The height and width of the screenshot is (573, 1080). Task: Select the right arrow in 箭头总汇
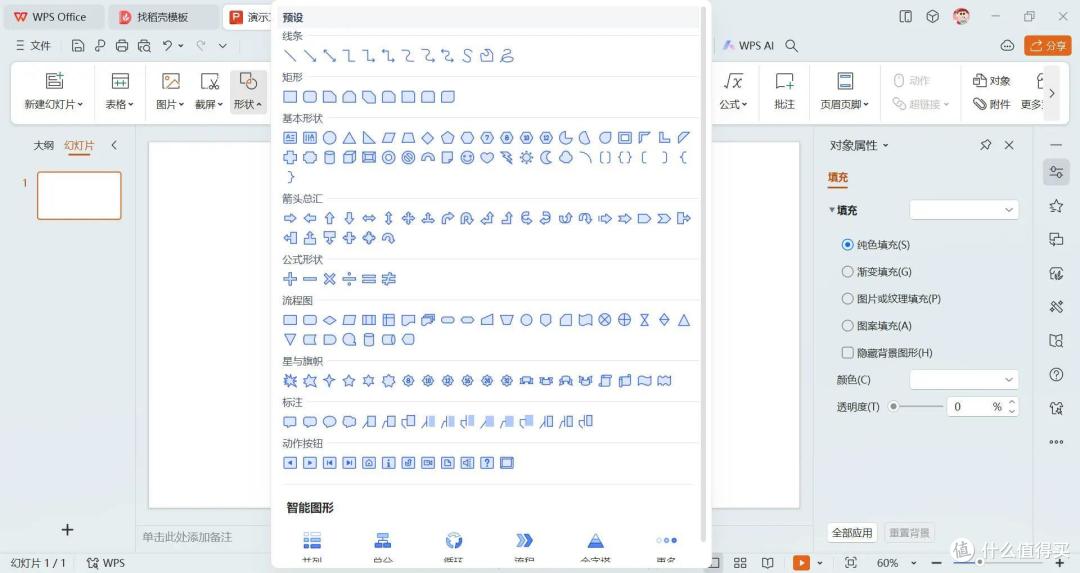pos(291,218)
